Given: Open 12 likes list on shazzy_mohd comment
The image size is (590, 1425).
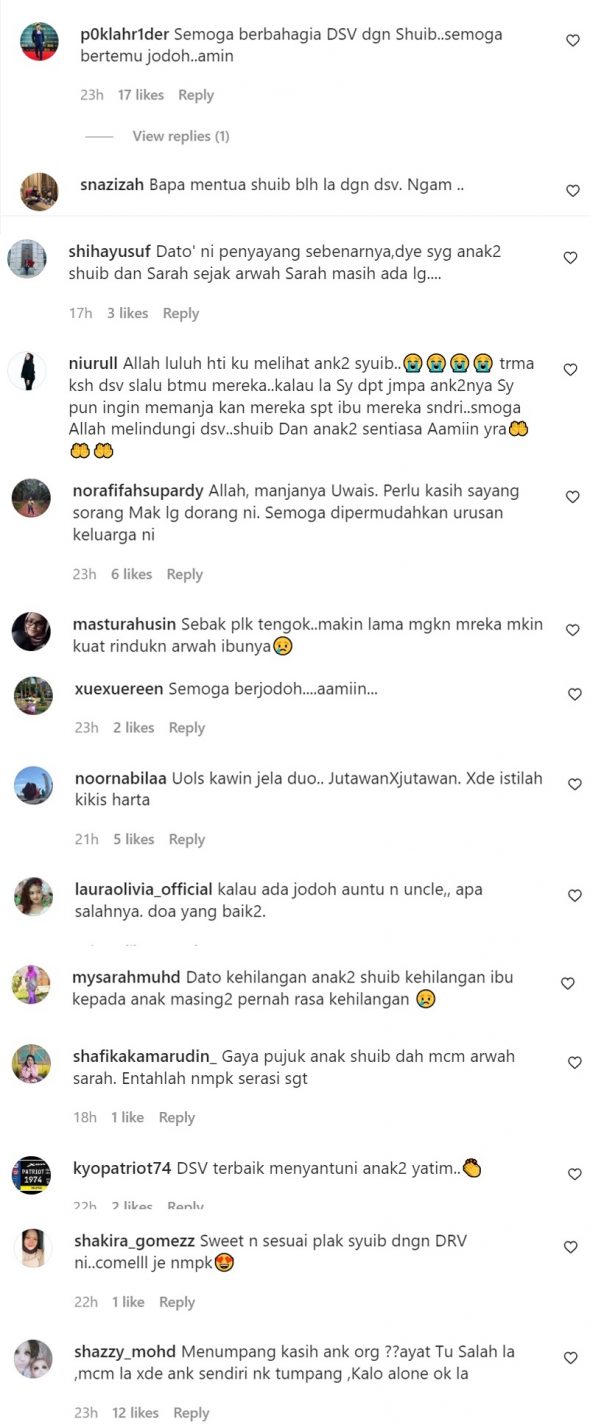Looking at the screenshot, I should point(136,1413).
